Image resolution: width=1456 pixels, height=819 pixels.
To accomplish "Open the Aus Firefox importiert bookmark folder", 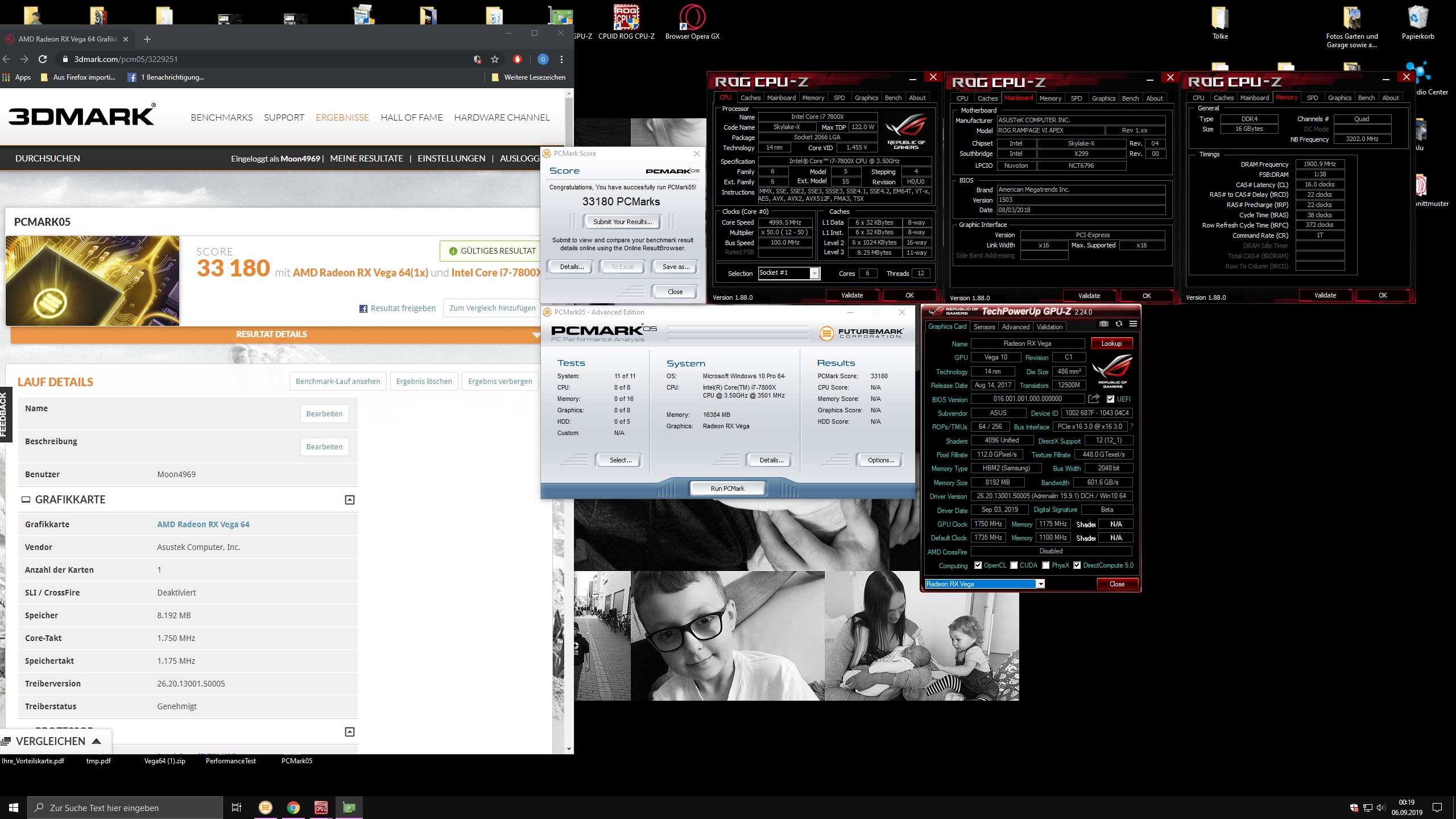I will coord(78,77).
